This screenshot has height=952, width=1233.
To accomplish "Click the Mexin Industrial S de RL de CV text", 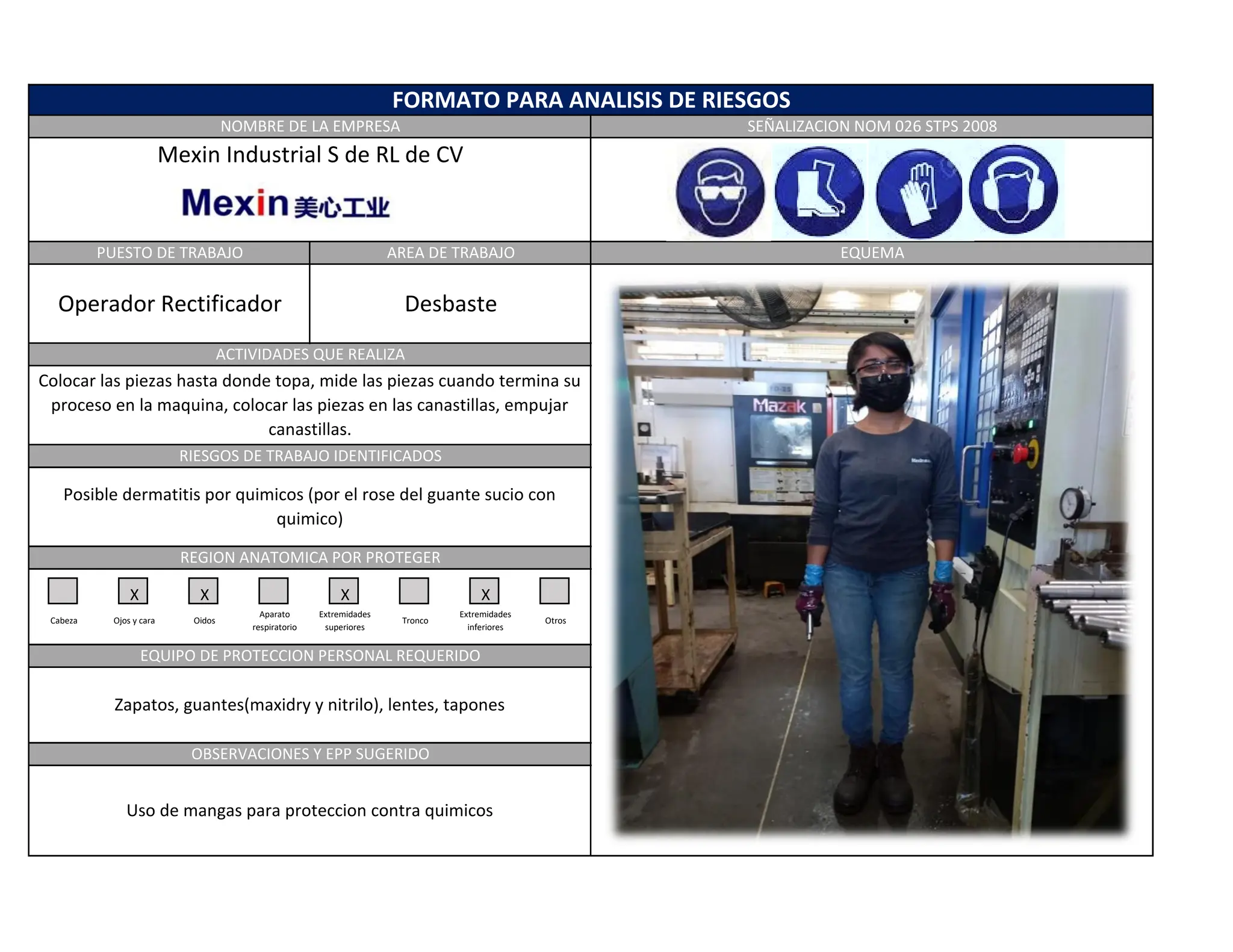I will click(310, 155).
